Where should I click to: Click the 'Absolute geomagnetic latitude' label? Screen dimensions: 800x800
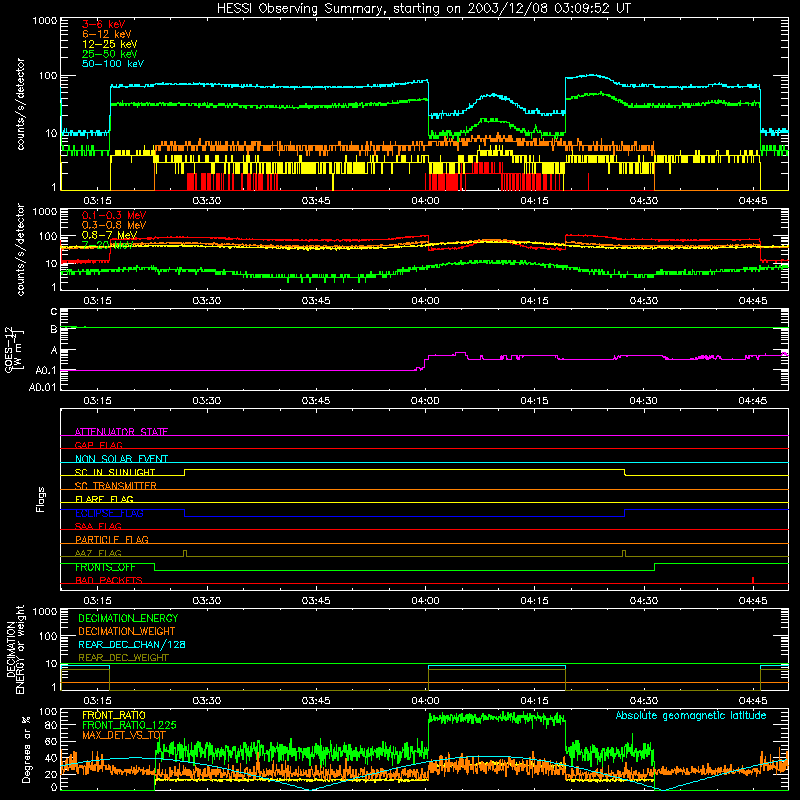[691, 715]
